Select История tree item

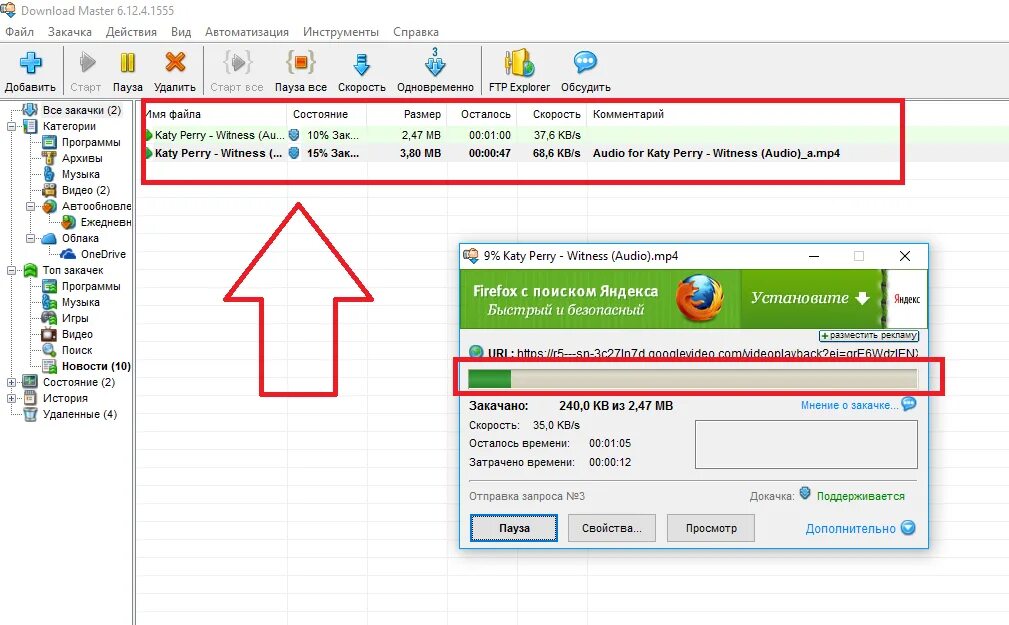(65, 398)
